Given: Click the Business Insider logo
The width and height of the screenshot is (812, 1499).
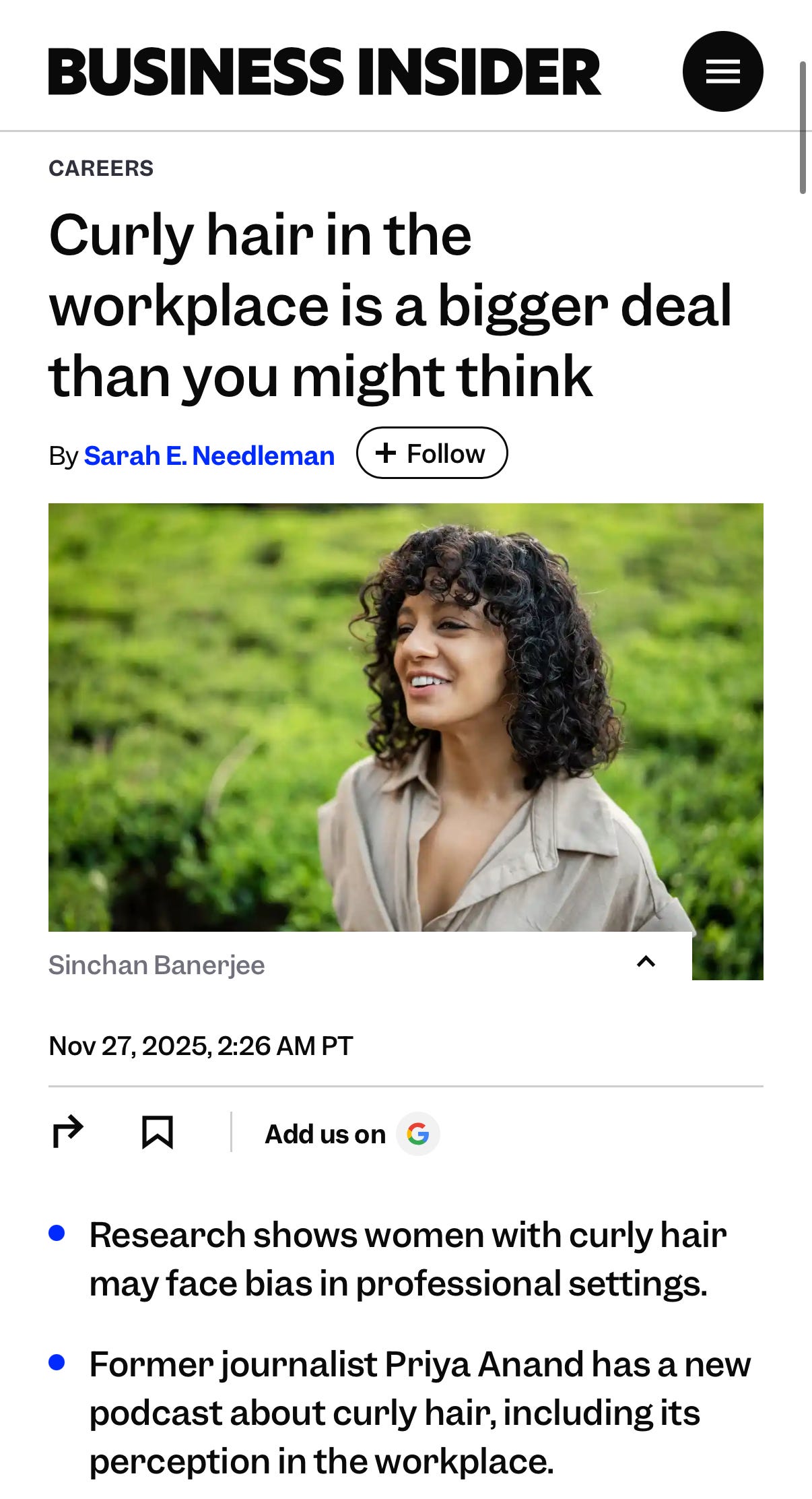Looking at the screenshot, I should click(325, 71).
